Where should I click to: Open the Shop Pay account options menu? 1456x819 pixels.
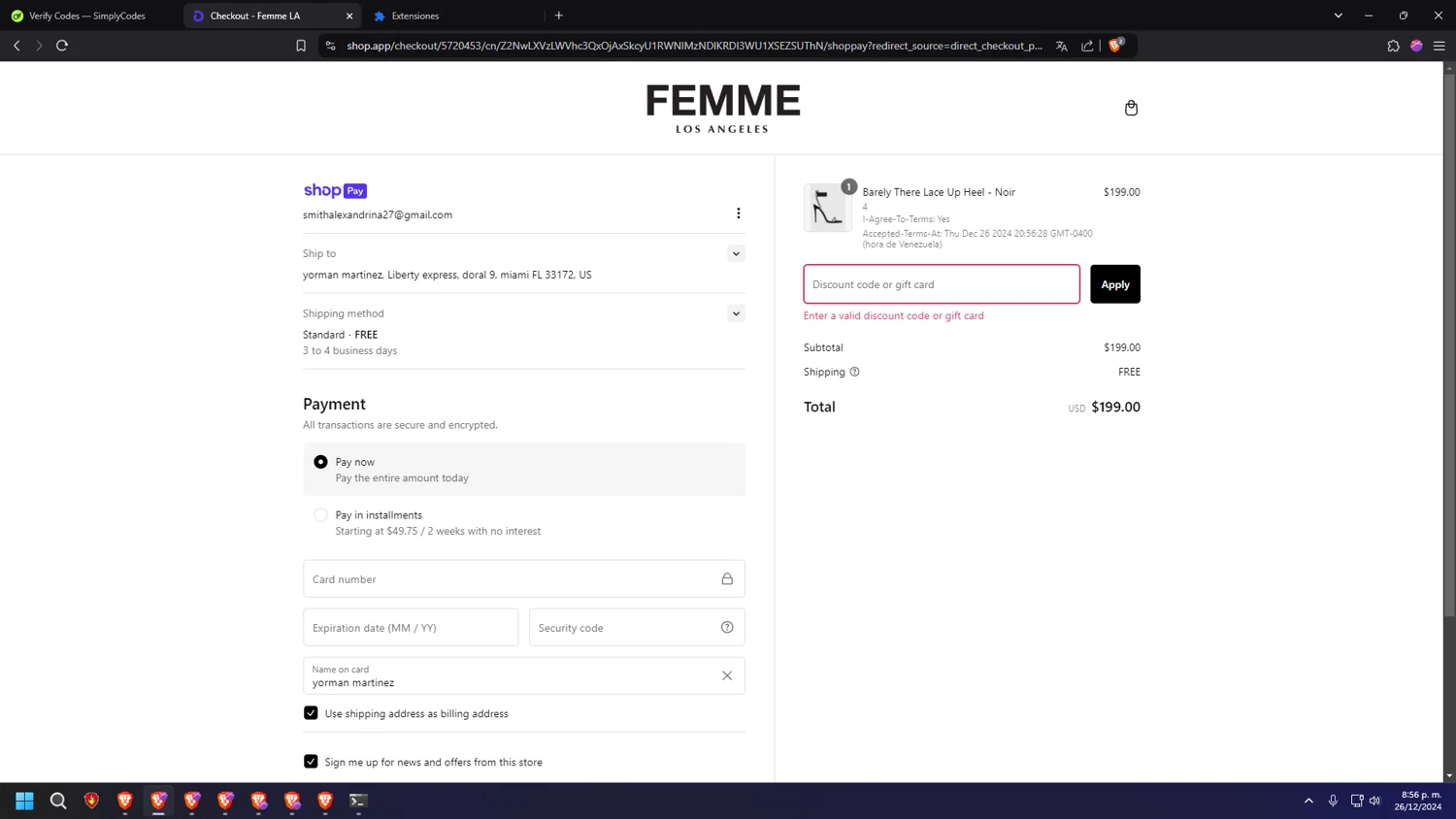(738, 213)
